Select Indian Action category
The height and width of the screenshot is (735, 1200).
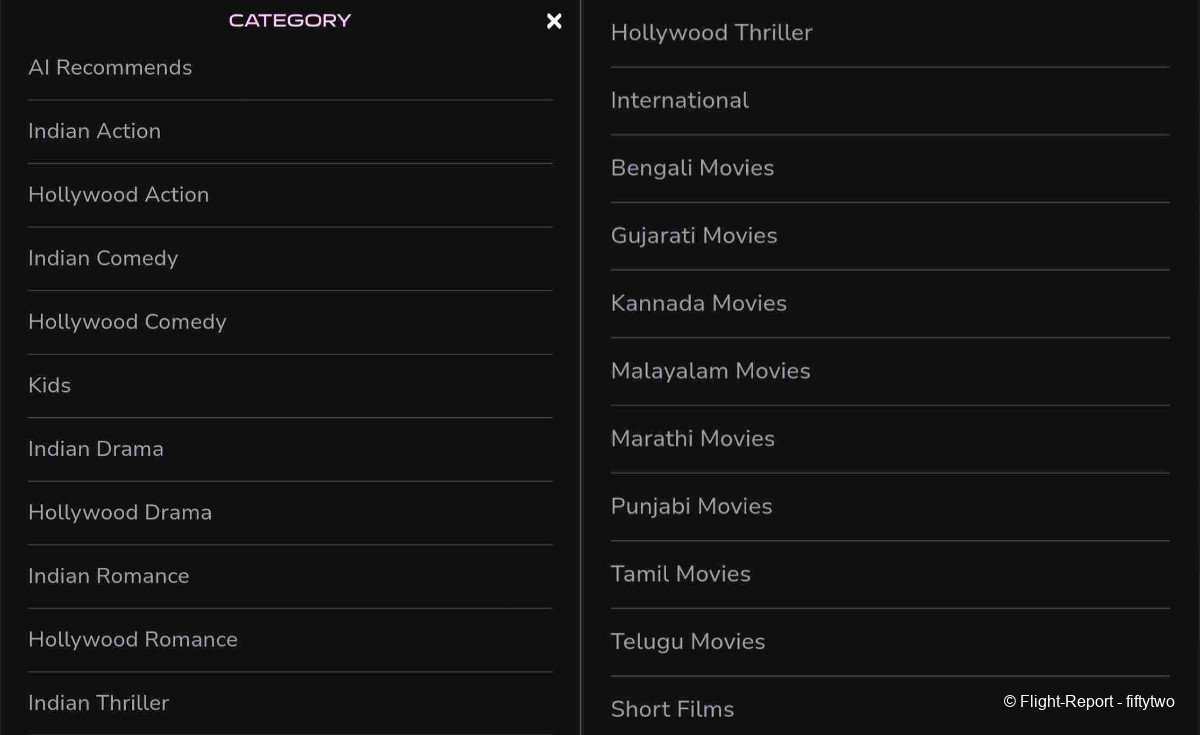pos(95,131)
